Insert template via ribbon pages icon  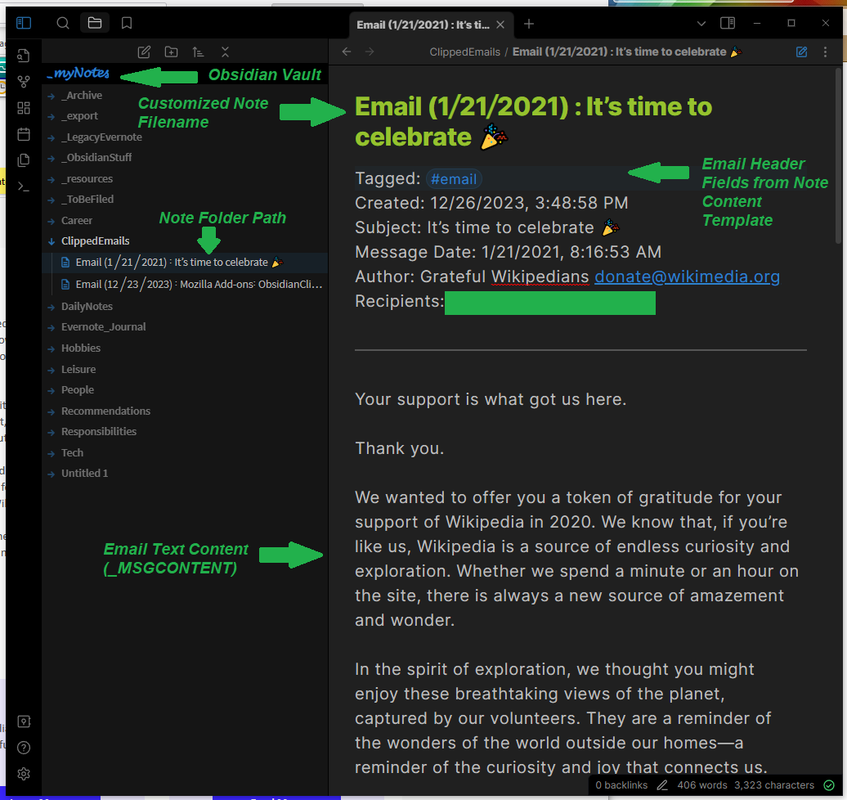23,160
